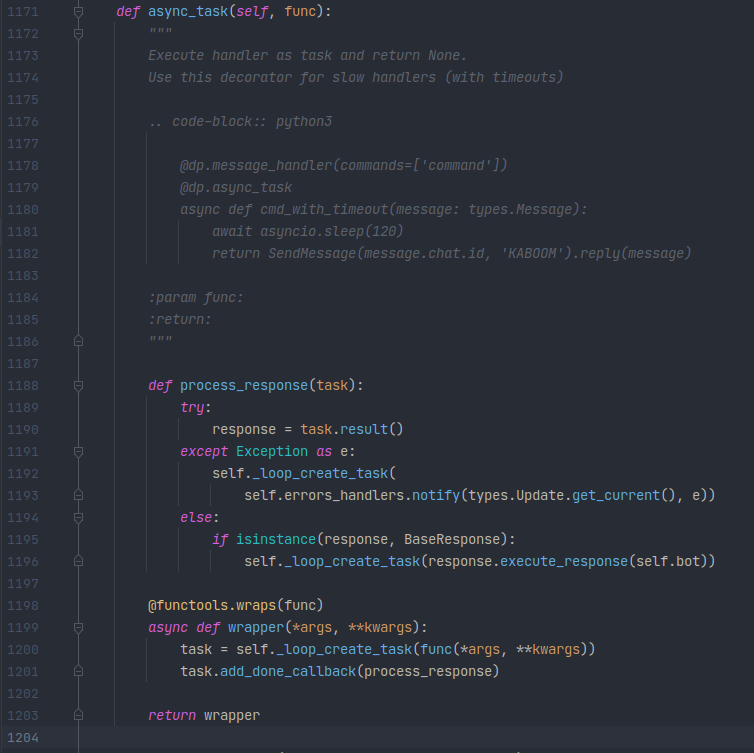Click ':return:' docstring line
Image resolution: width=754 pixels, height=753 pixels.
(180, 319)
